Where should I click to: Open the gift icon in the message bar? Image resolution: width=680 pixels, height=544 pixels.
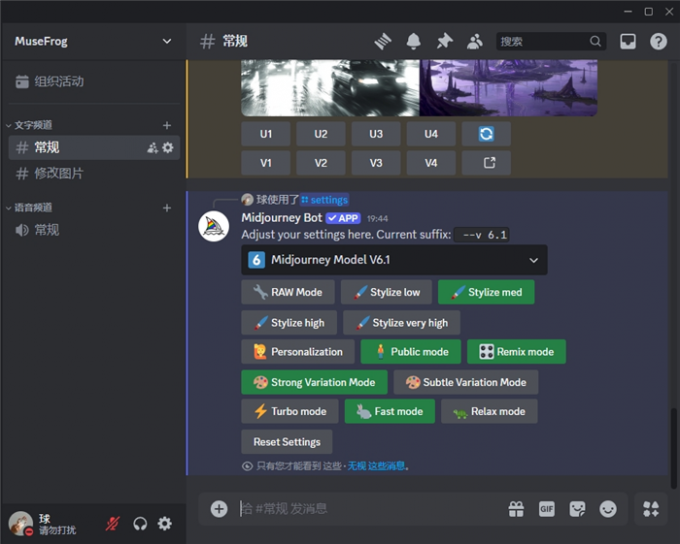[516, 509]
